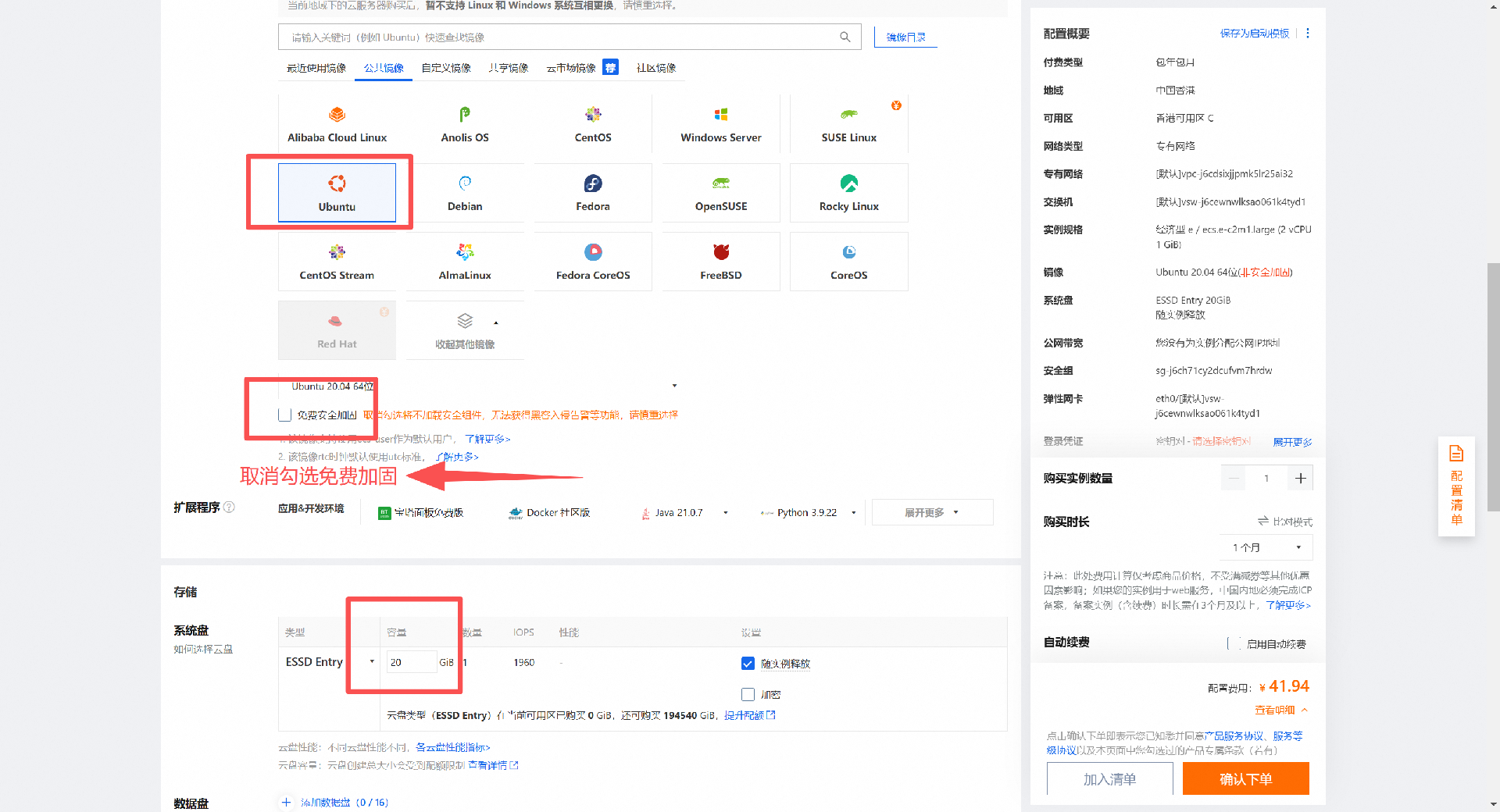Choose the Alibaba Cloud Linux icon
The height and width of the screenshot is (812, 1500).
pos(337,116)
